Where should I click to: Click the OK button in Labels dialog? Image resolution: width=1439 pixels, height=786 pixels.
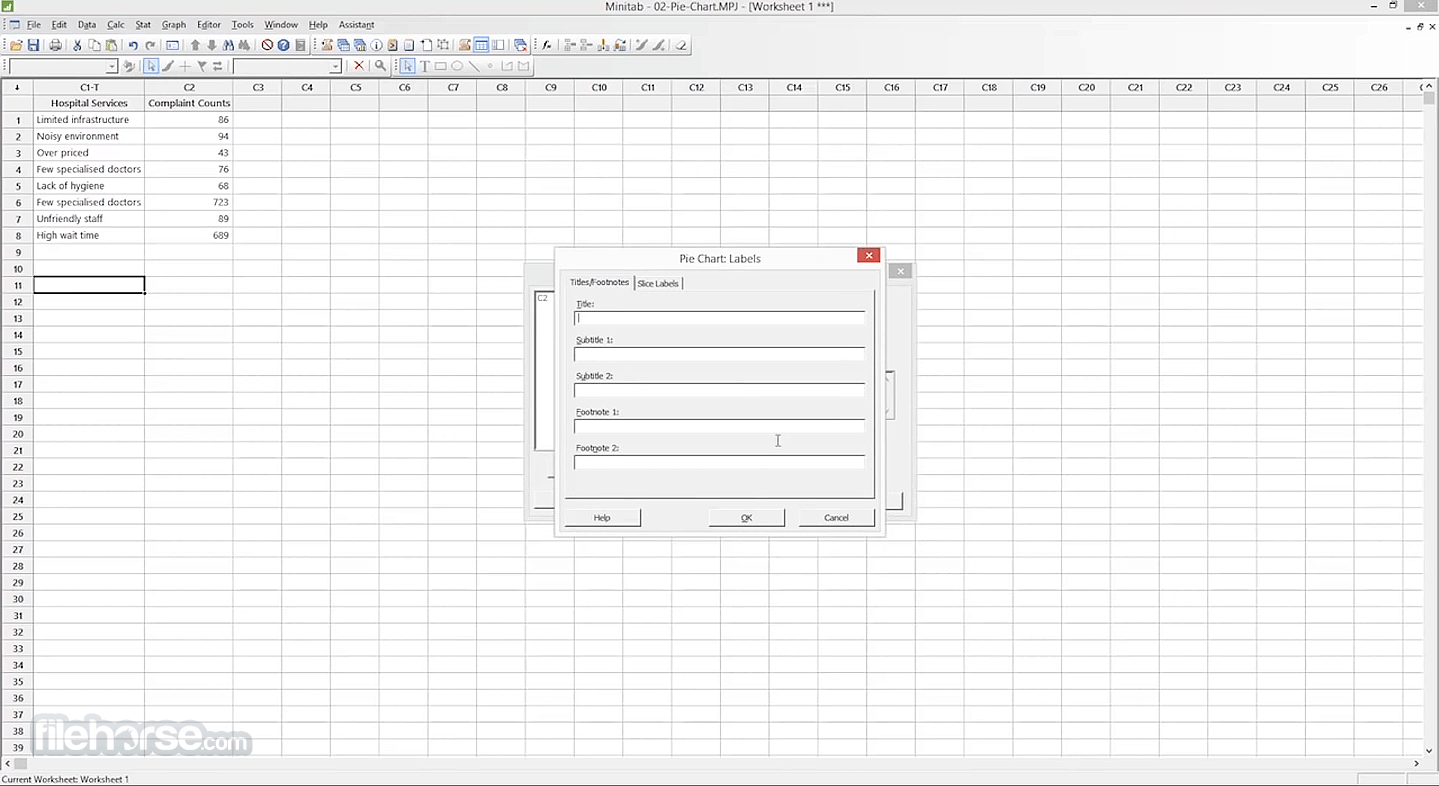746,517
